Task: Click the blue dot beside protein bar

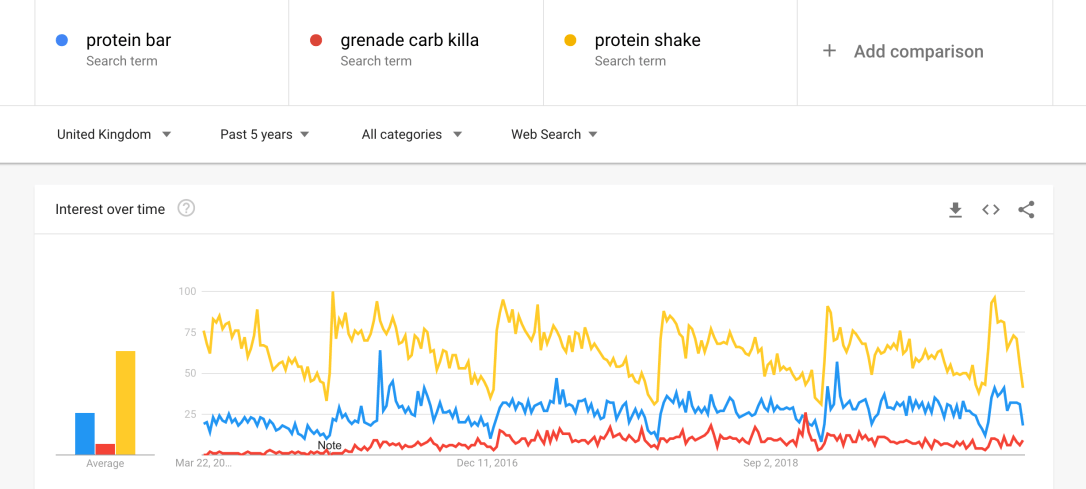Action: [62, 41]
